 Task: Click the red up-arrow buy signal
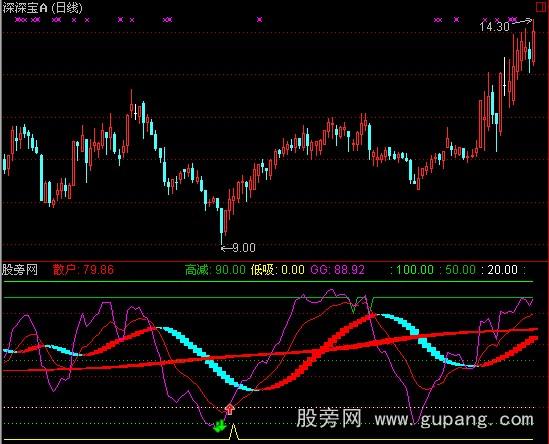229,409
